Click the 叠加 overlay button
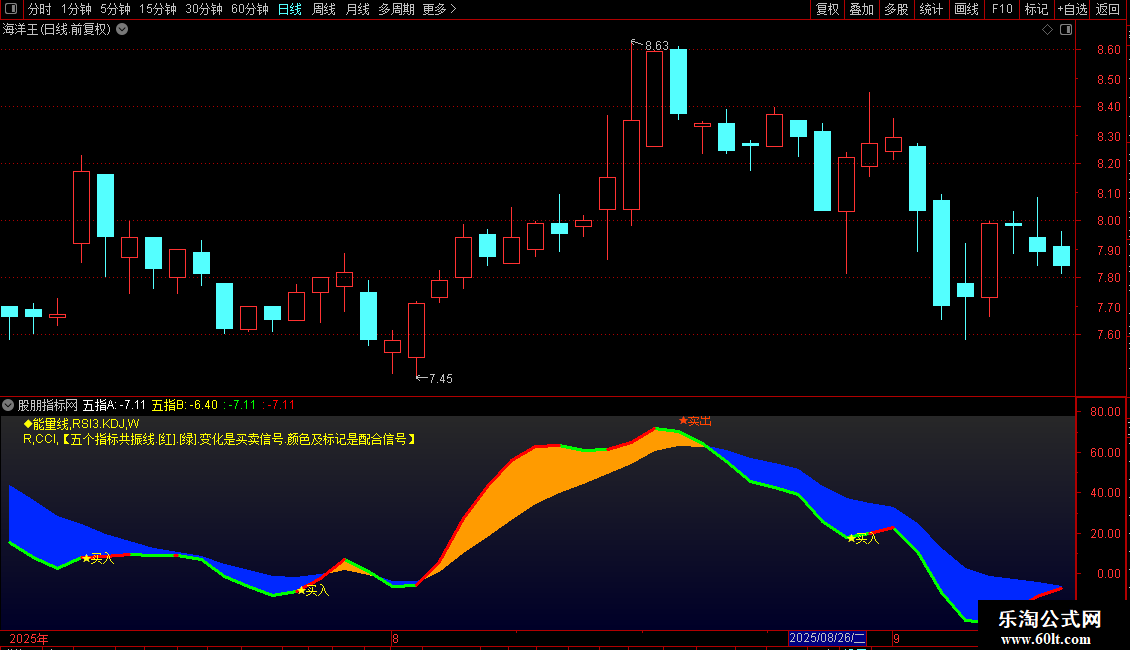Viewport: 1130px width, 650px height. tap(861, 9)
